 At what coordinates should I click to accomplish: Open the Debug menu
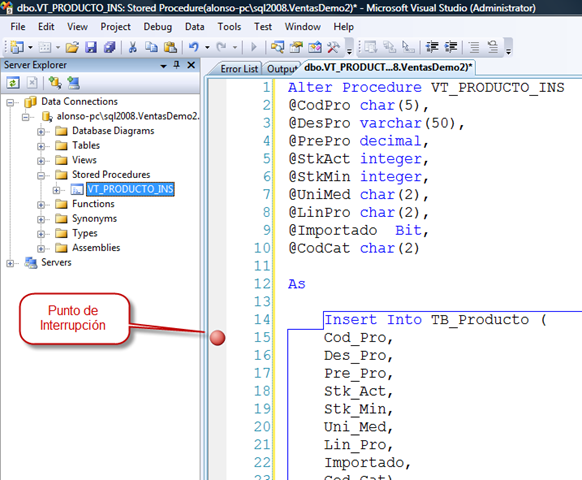pos(158,27)
